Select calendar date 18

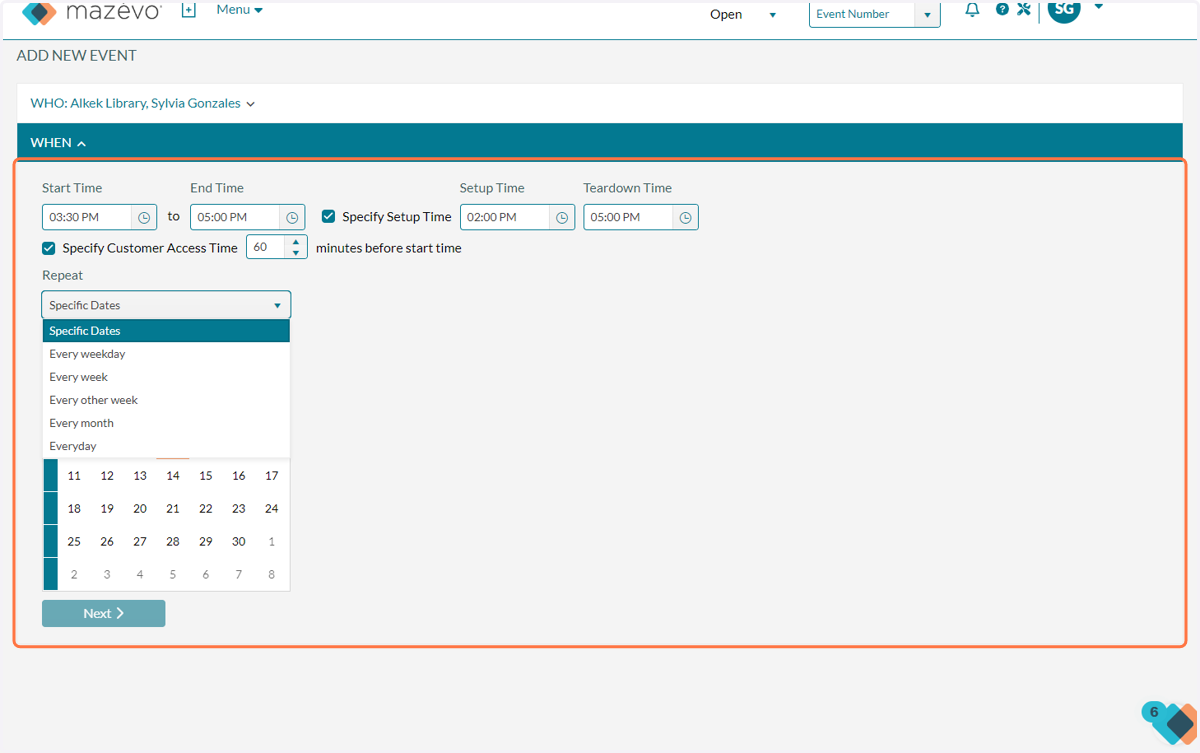click(74, 509)
